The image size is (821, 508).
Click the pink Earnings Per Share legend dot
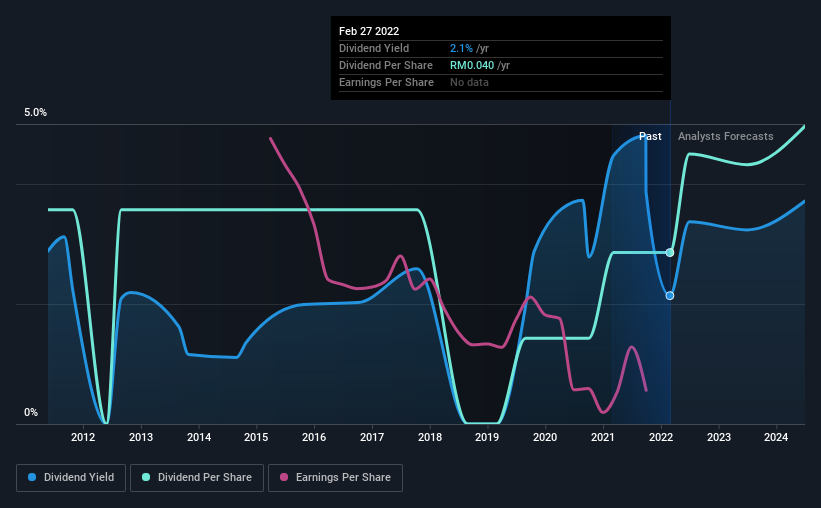click(285, 478)
